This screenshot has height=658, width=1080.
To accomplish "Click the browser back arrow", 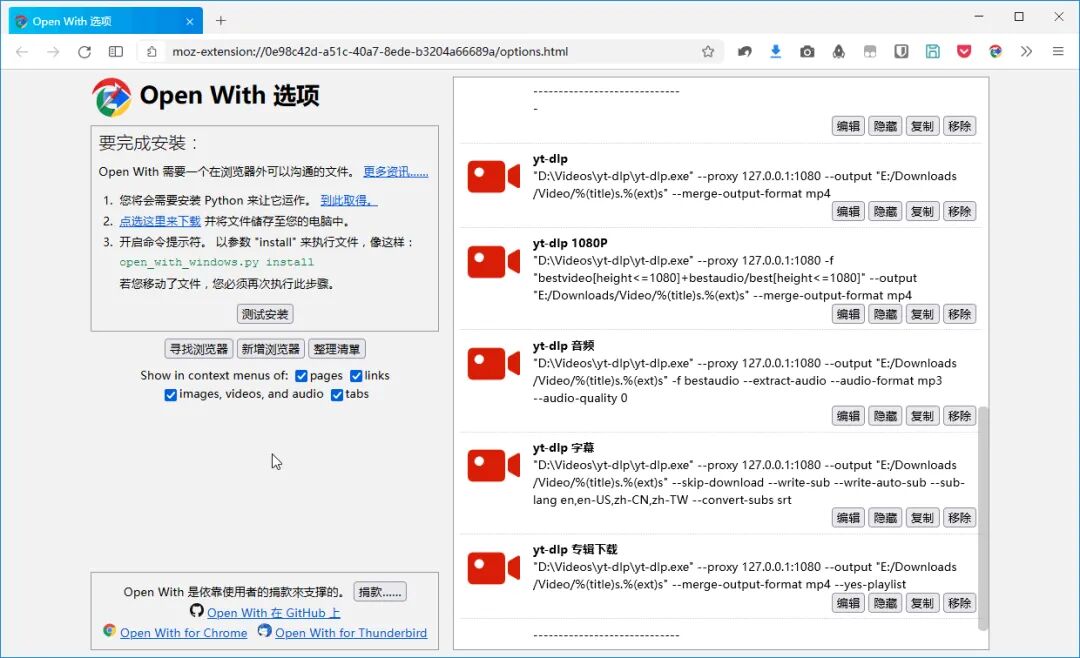I will pos(22,52).
